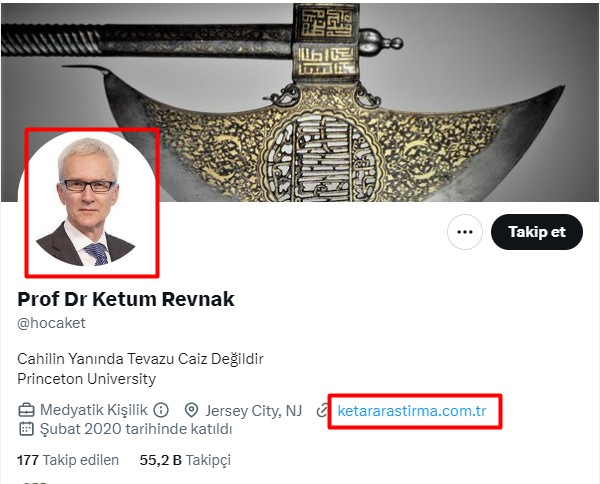The image size is (600, 484).
Task: Click the Takip et follow button
Action: pyautogui.click(x=536, y=232)
